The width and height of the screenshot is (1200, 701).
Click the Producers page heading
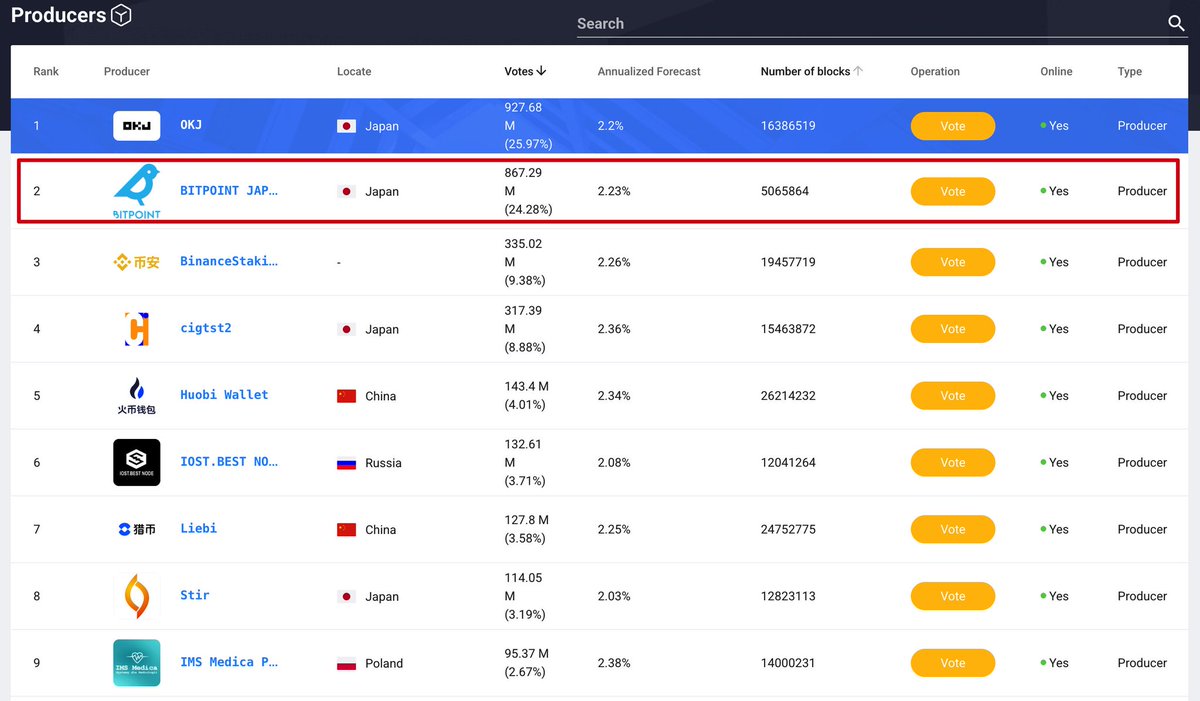(58, 16)
